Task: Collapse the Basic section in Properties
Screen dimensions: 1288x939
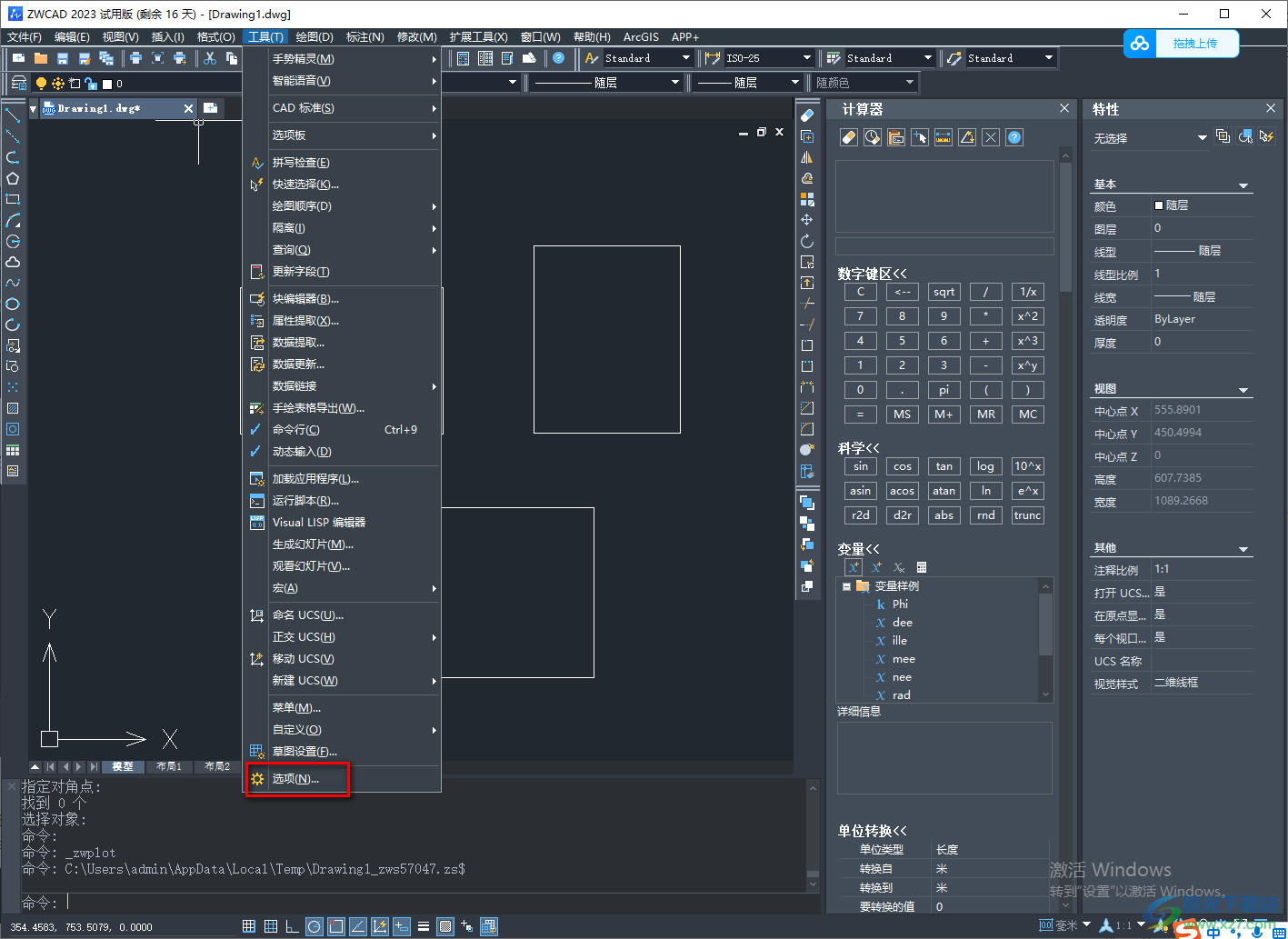Action: (x=1243, y=185)
